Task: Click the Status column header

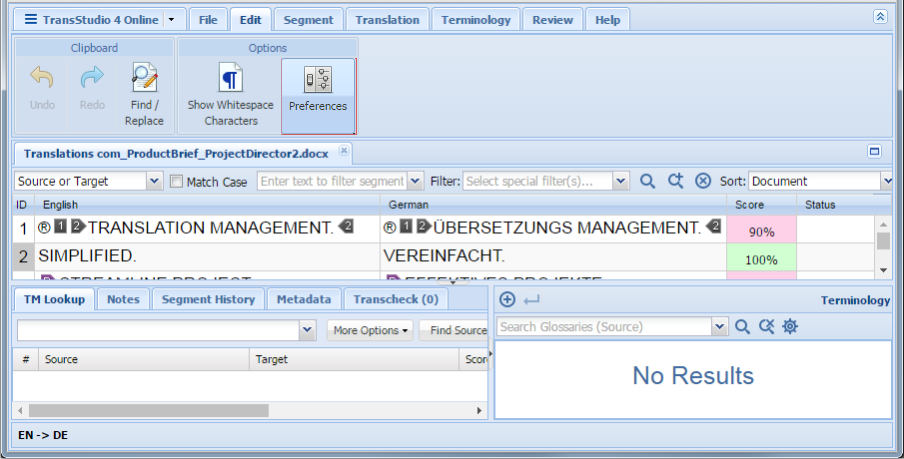Action: tap(835, 205)
